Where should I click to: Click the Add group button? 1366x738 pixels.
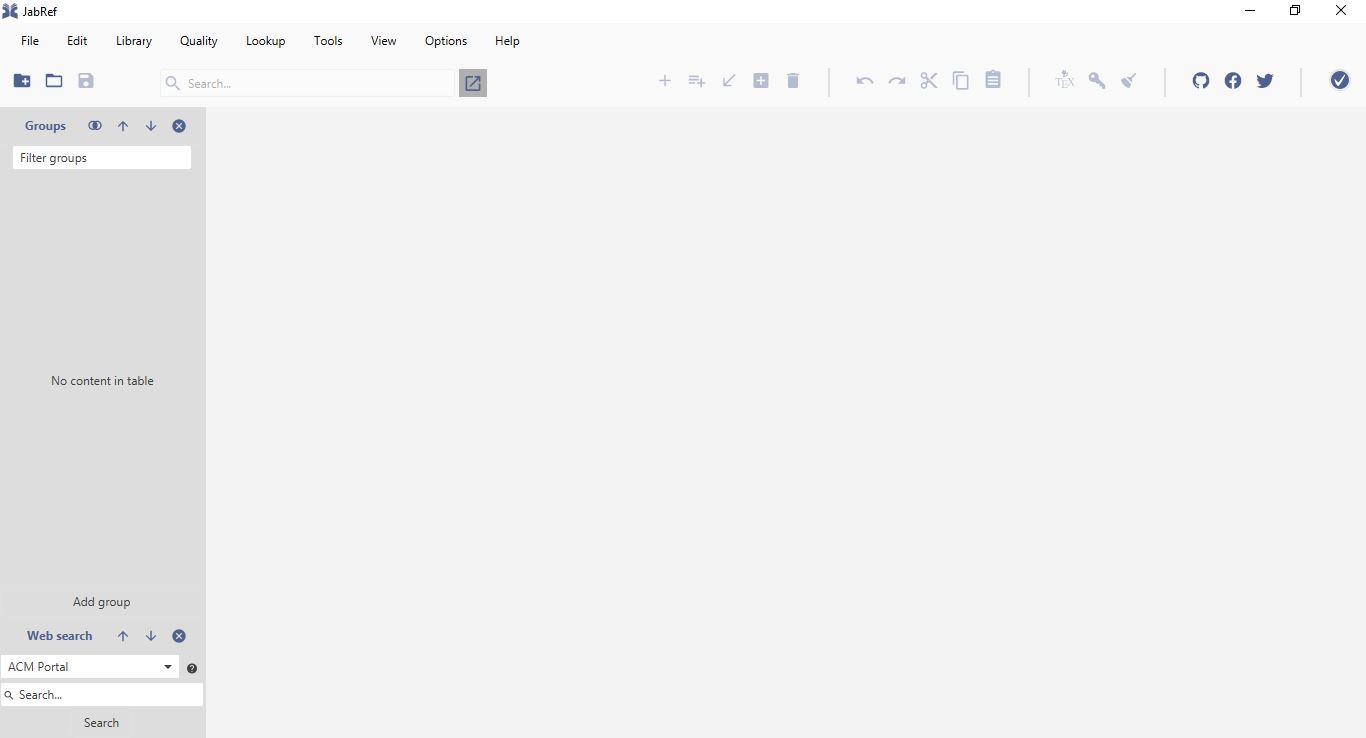102,602
